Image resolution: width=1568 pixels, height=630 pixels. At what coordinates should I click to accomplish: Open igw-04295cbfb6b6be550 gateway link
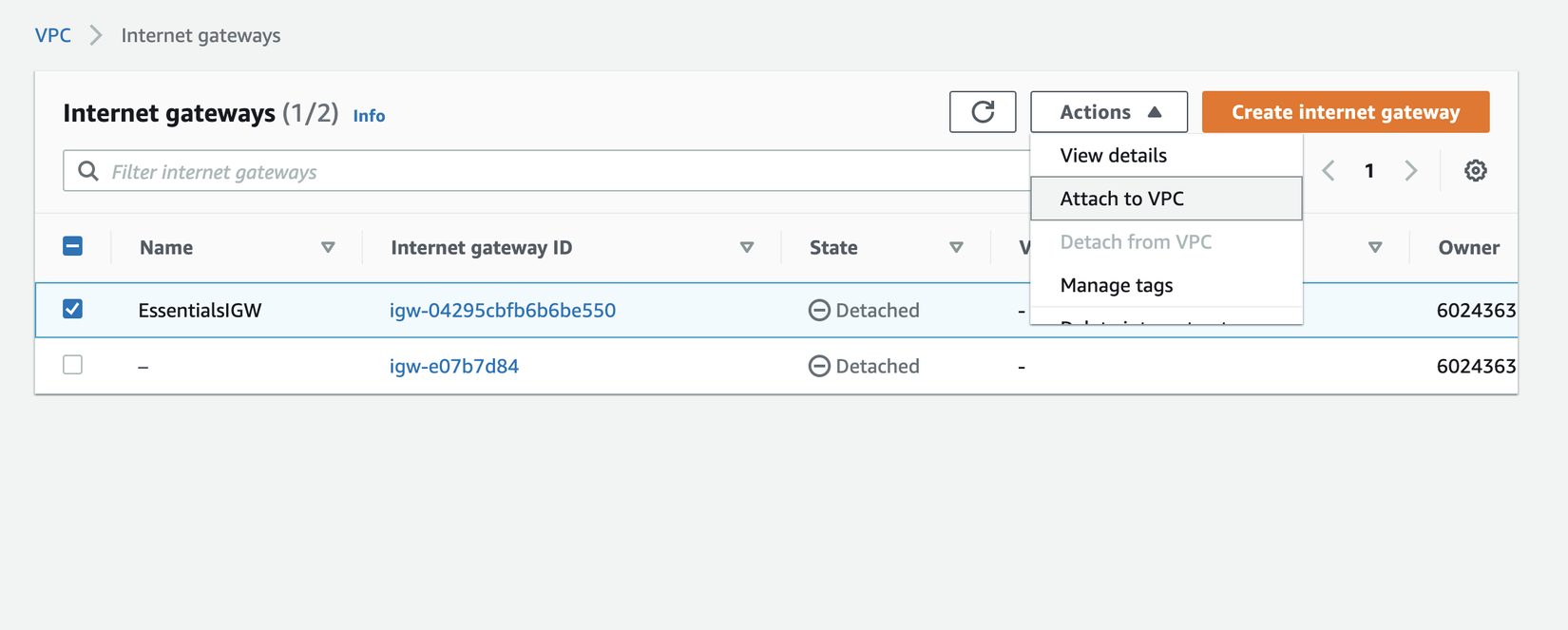pos(503,311)
